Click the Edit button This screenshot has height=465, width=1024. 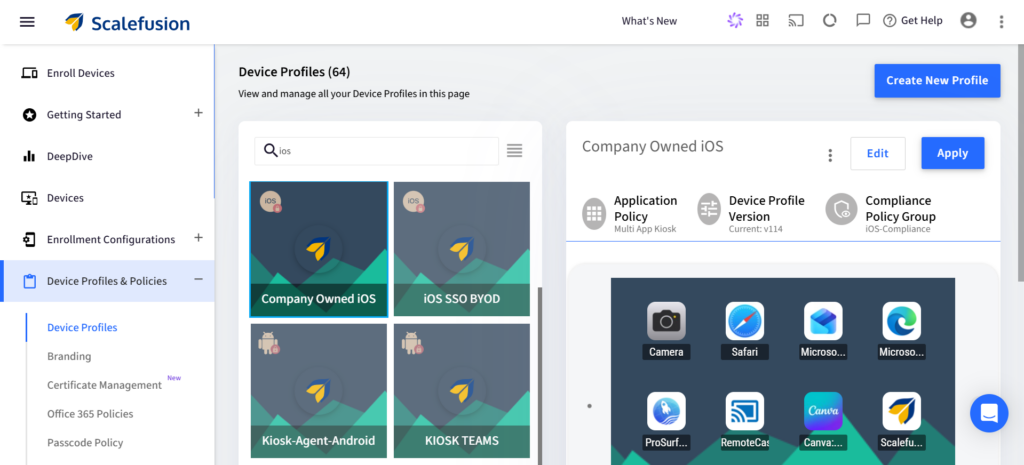(x=878, y=153)
